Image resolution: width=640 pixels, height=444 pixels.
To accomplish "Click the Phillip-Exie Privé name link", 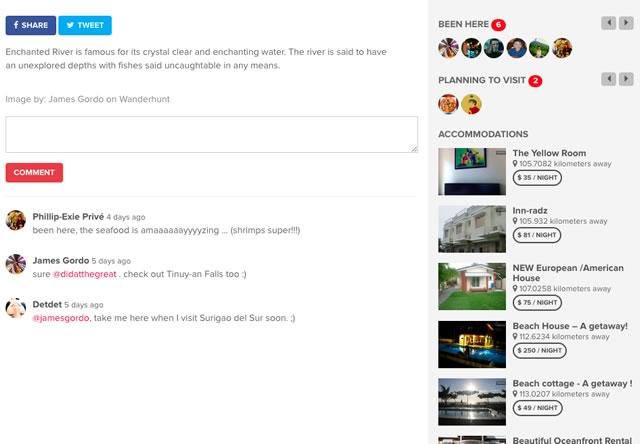I will coord(68,217).
